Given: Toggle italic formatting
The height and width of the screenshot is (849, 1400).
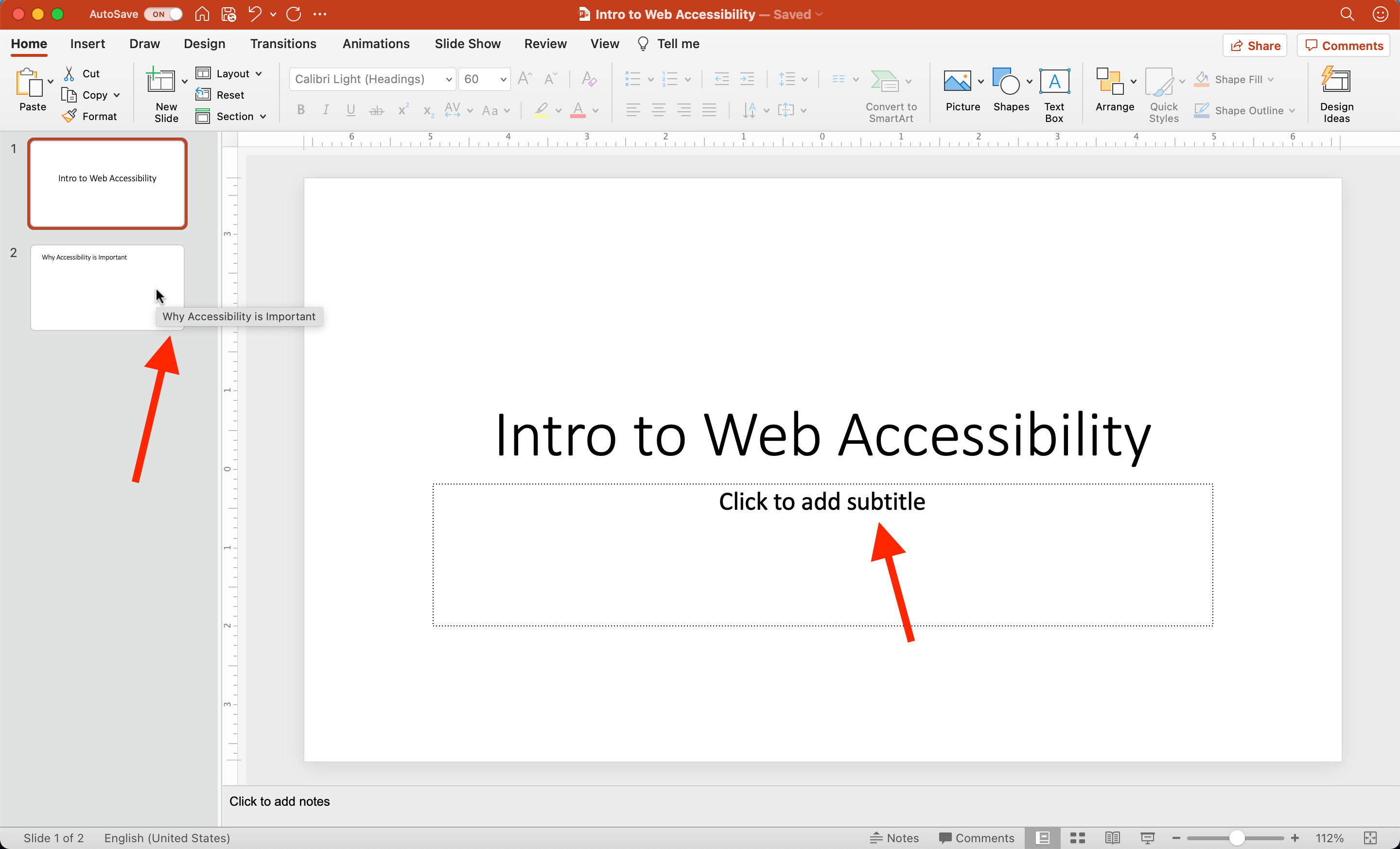Looking at the screenshot, I should (325, 110).
